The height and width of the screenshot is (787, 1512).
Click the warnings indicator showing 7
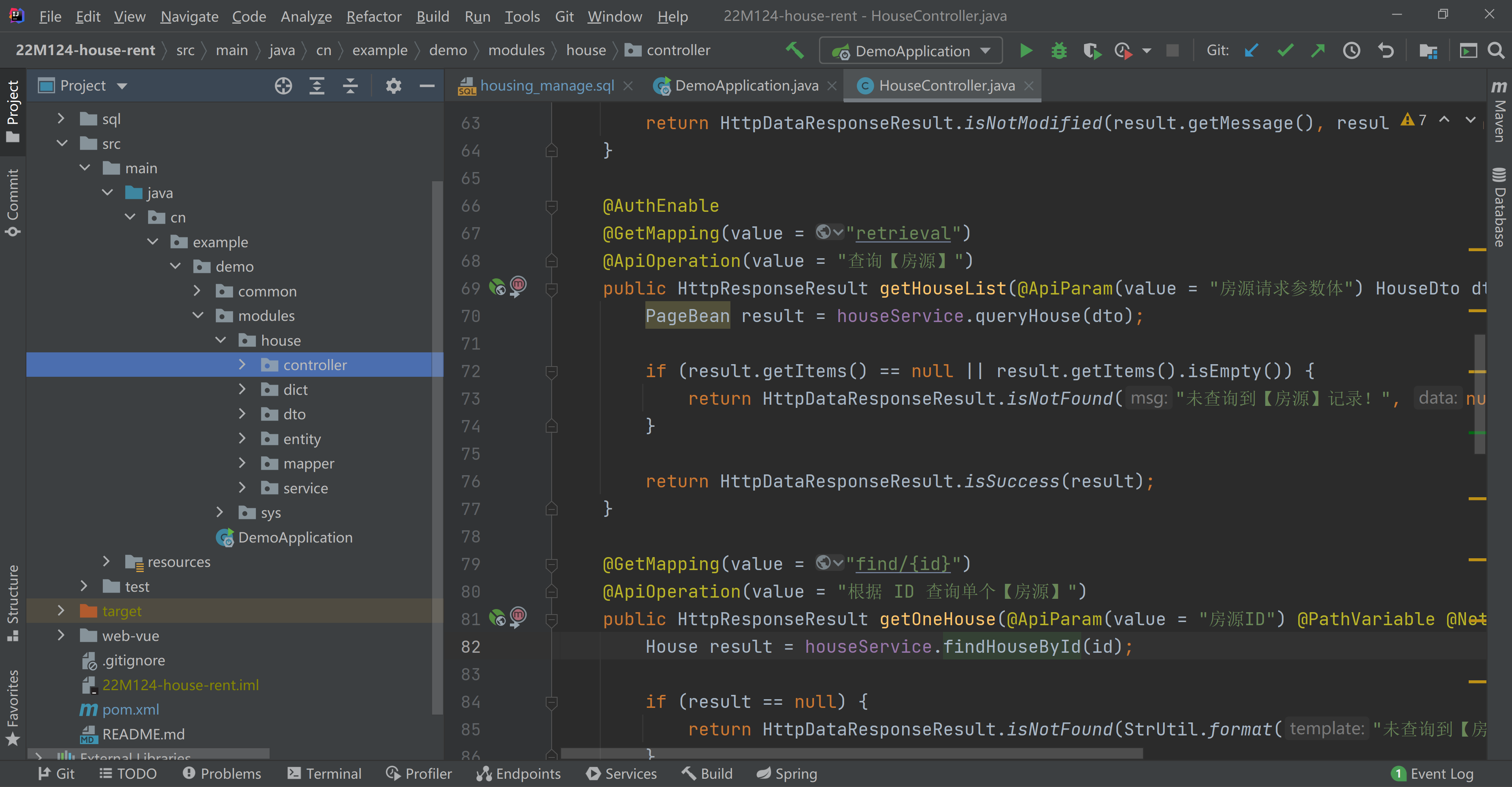(1413, 120)
